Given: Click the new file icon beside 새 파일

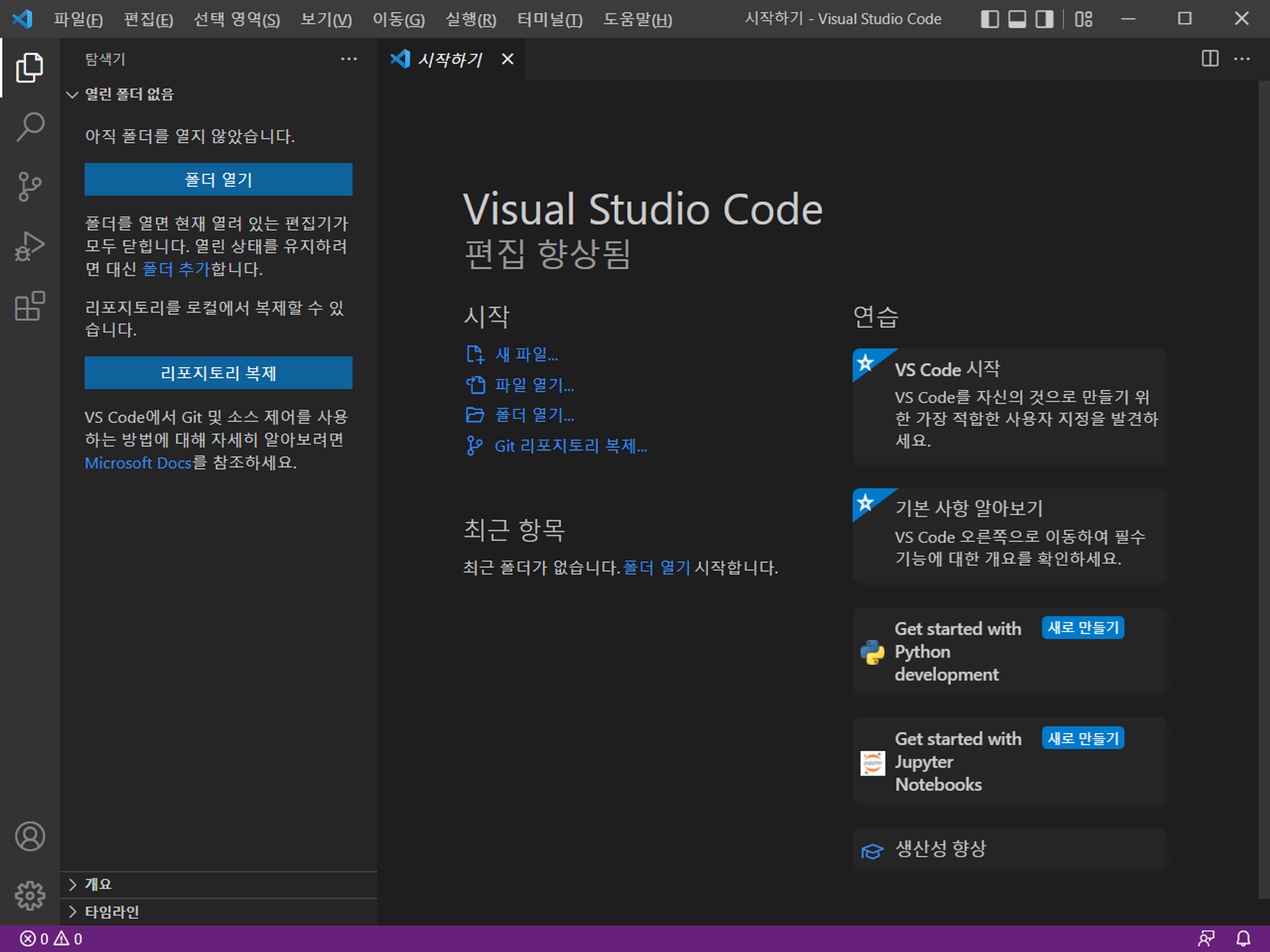Looking at the screenshot, I should (475, 354).
